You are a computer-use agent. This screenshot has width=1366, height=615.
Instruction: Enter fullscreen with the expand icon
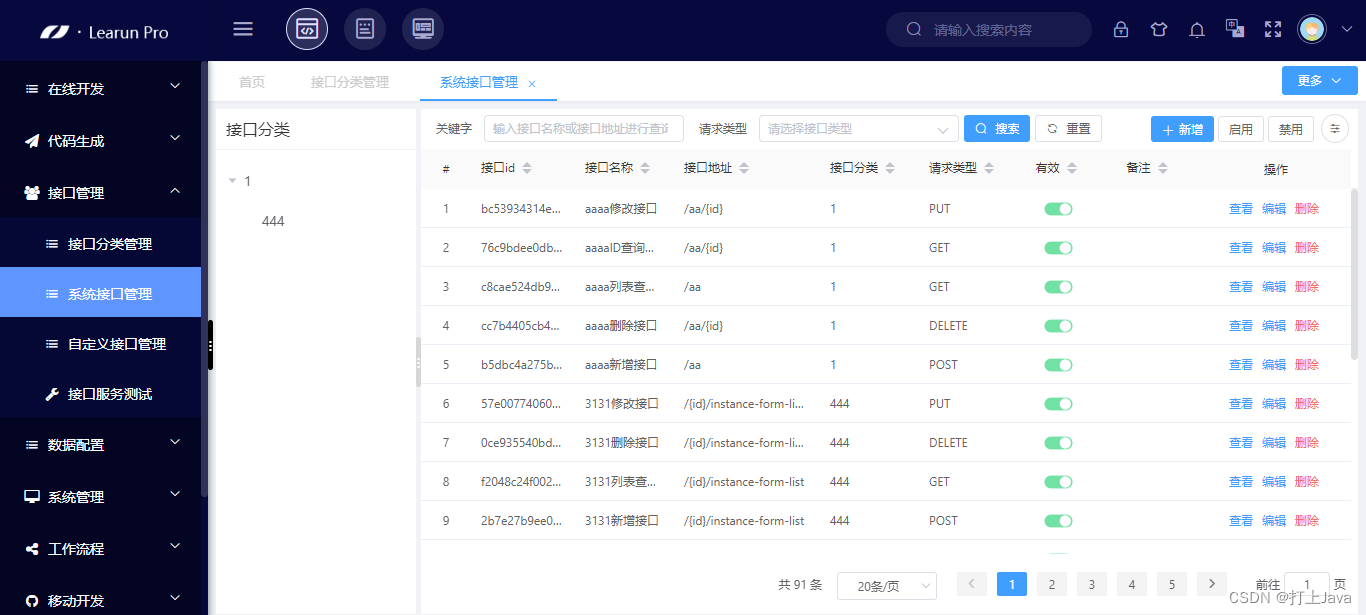1272,29
